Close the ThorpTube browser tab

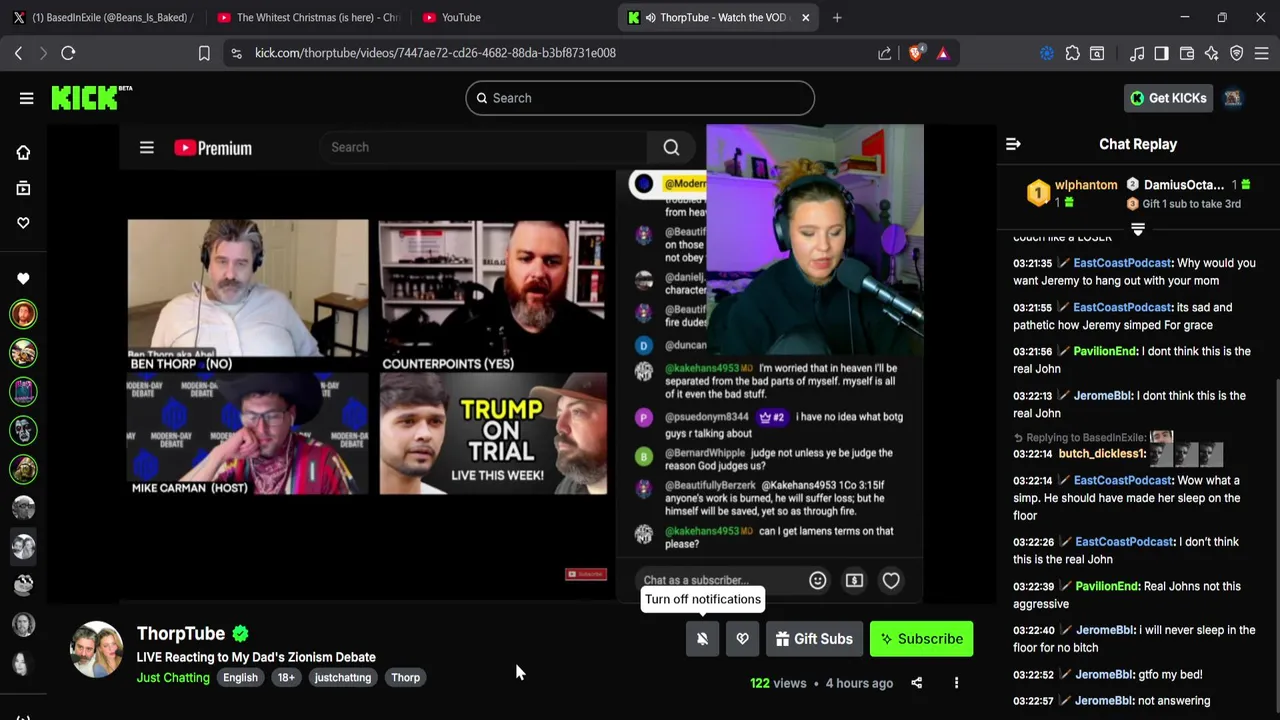pos(805,17)
